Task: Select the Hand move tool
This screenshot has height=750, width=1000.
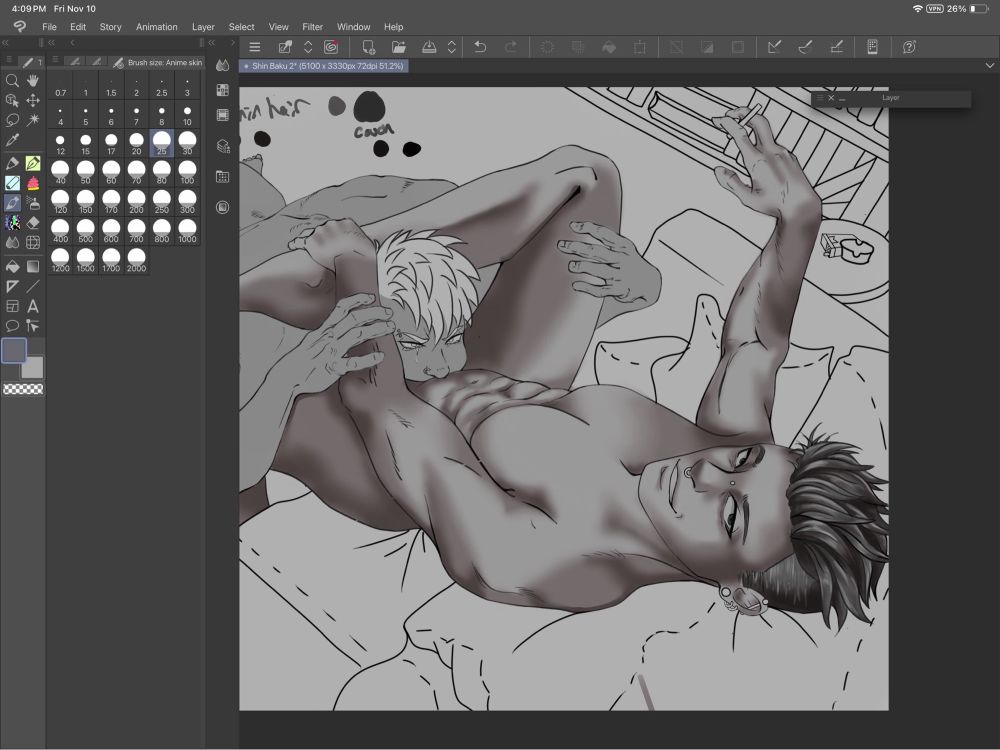Action: (x=33, y=81)
